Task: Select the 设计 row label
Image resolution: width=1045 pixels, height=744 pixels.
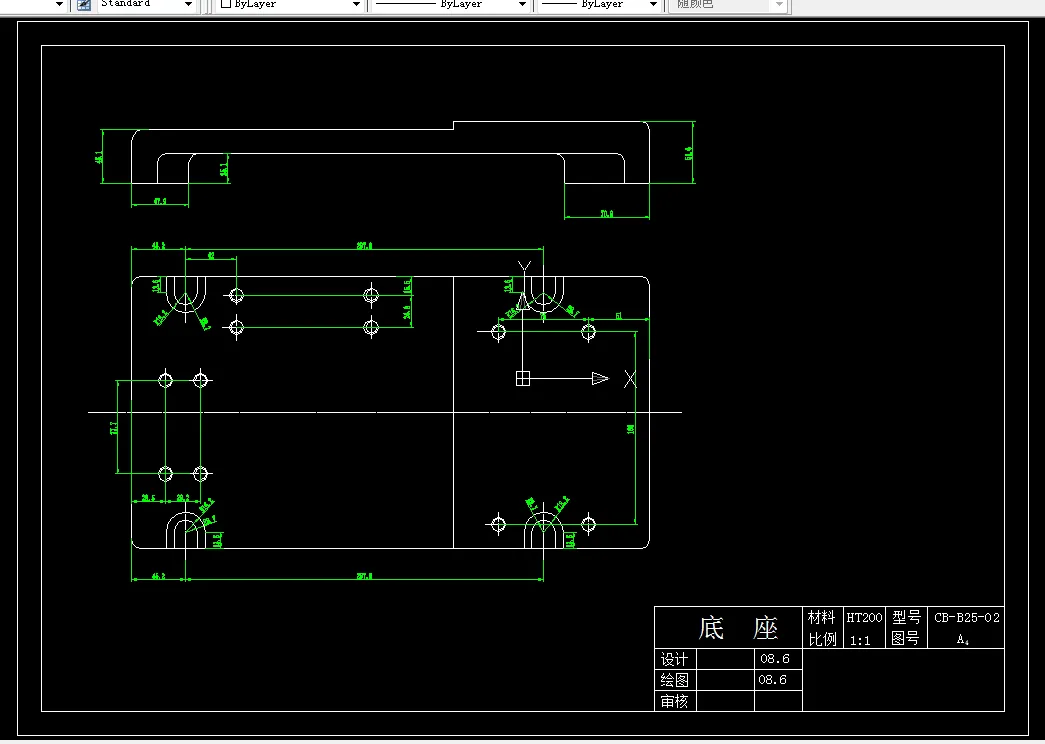Action: [674, 659]
